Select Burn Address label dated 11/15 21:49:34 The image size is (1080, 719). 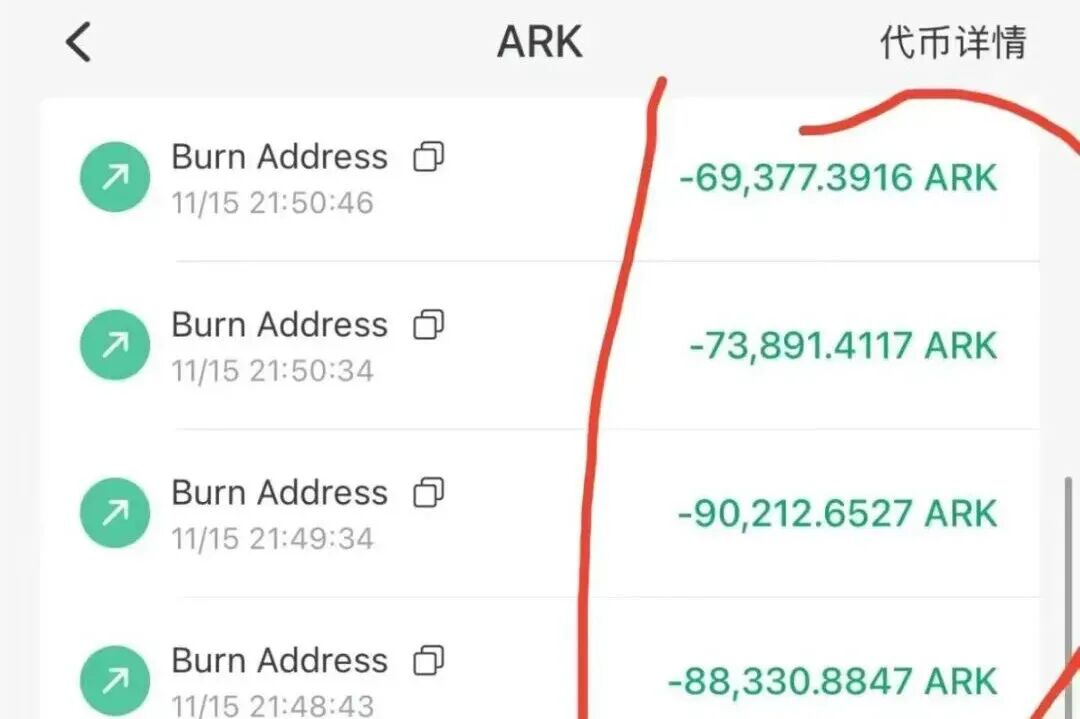tap(280, 492)
